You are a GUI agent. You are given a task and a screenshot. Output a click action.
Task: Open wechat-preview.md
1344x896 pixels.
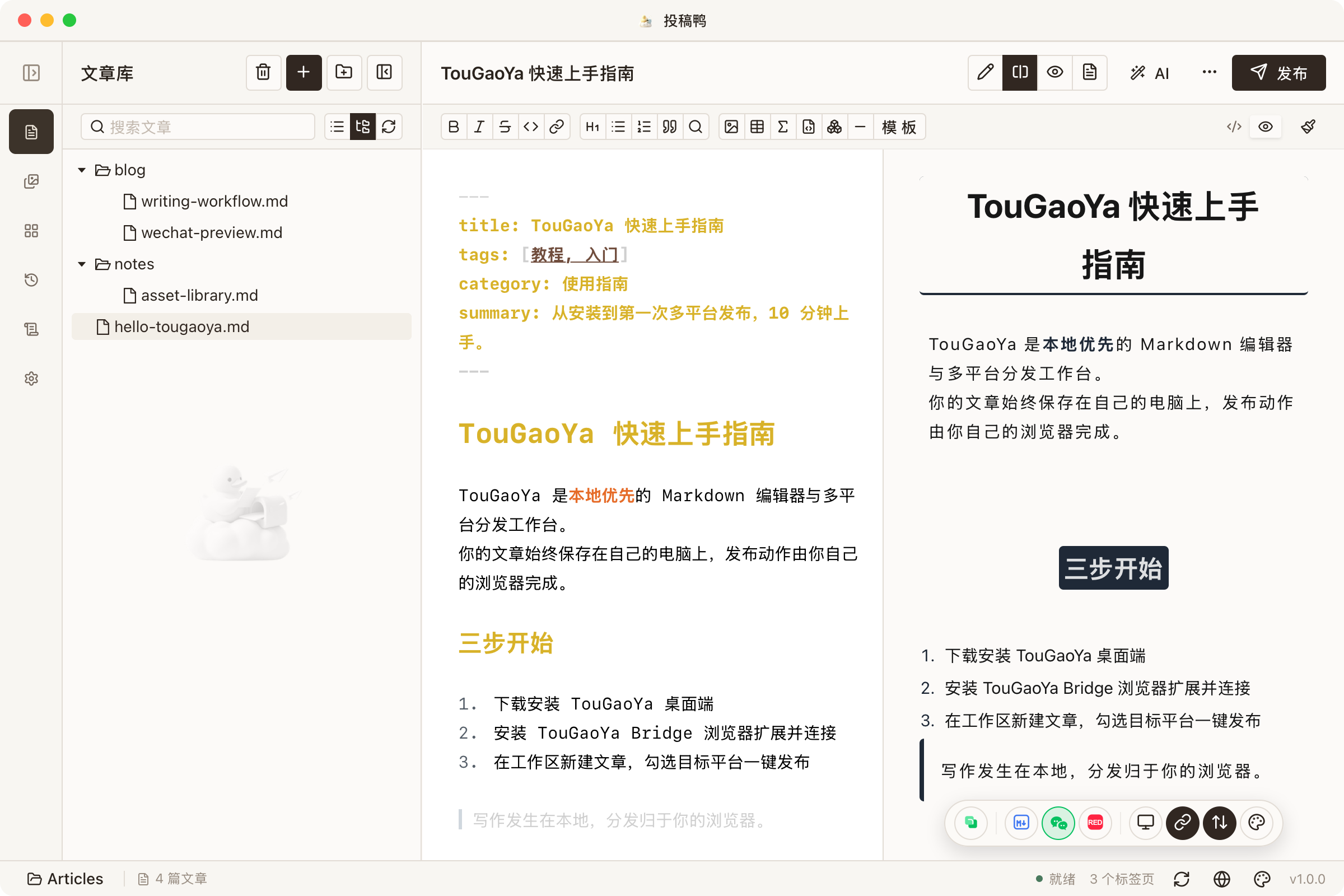pyautogui.click(x=203, y=232)
